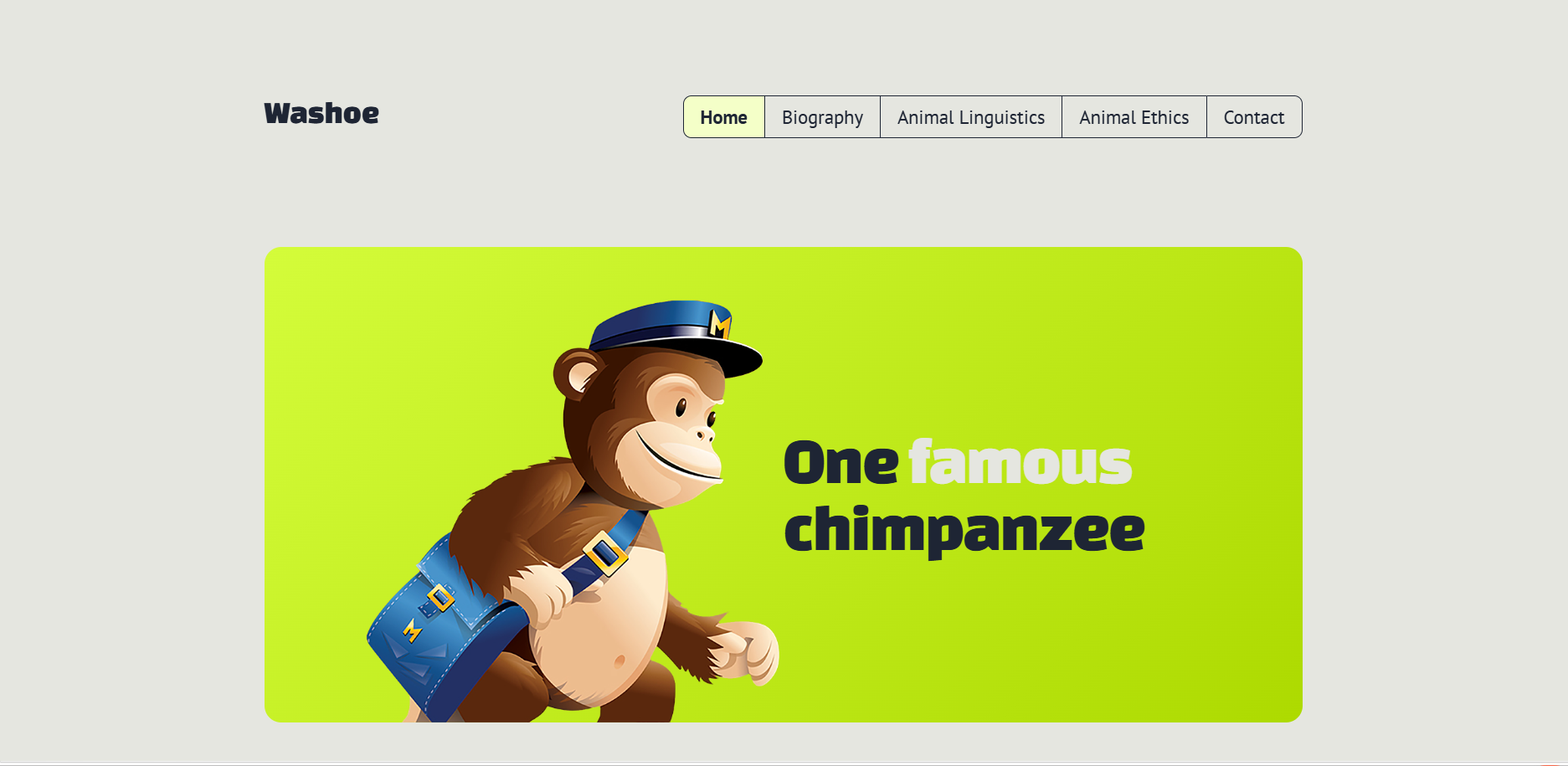Click the chimp's blue postman cap

point(675,337)
